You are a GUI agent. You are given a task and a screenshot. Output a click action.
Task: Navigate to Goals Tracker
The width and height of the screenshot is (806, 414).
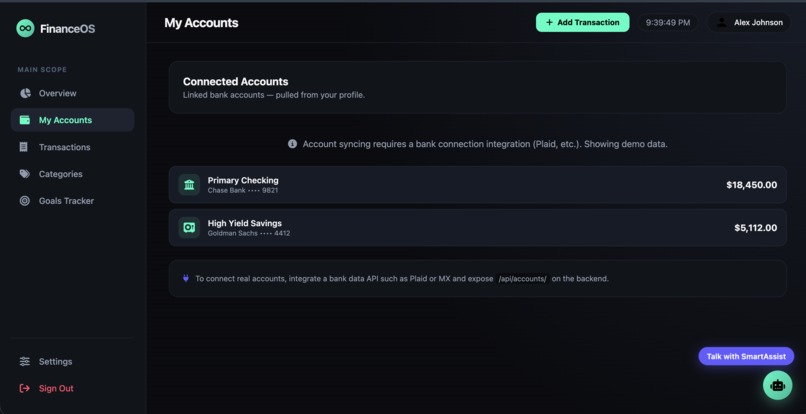[72, 201]
